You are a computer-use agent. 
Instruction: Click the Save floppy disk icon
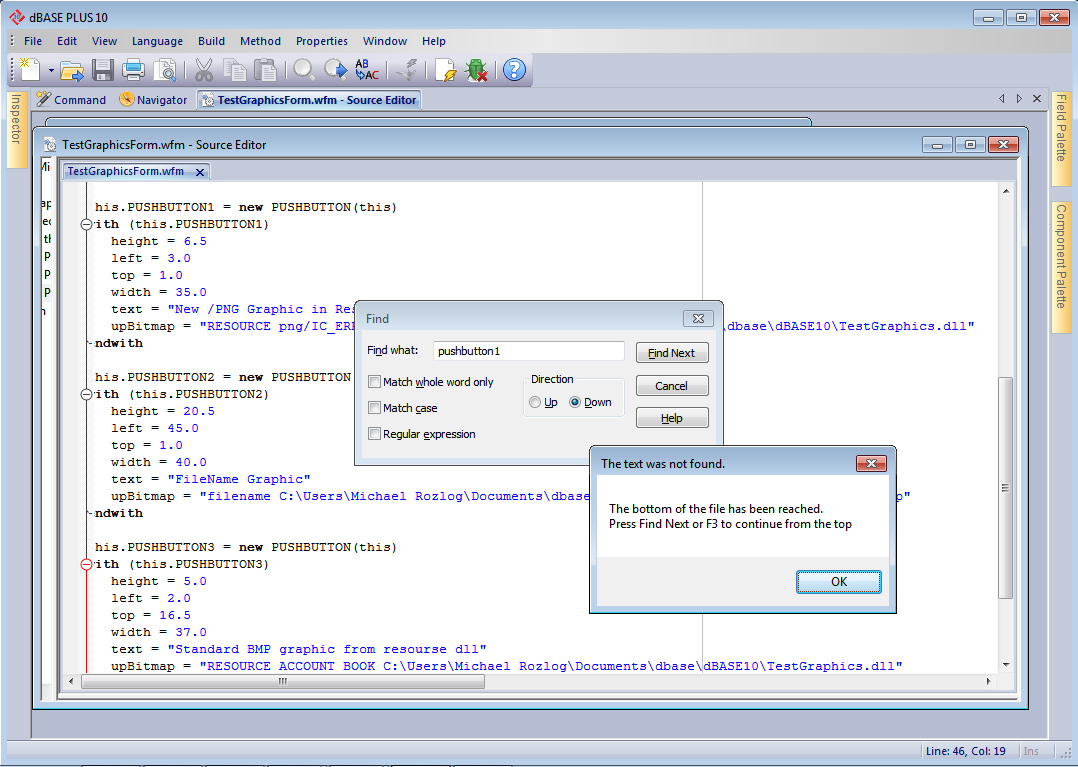(x=103, y=70)
